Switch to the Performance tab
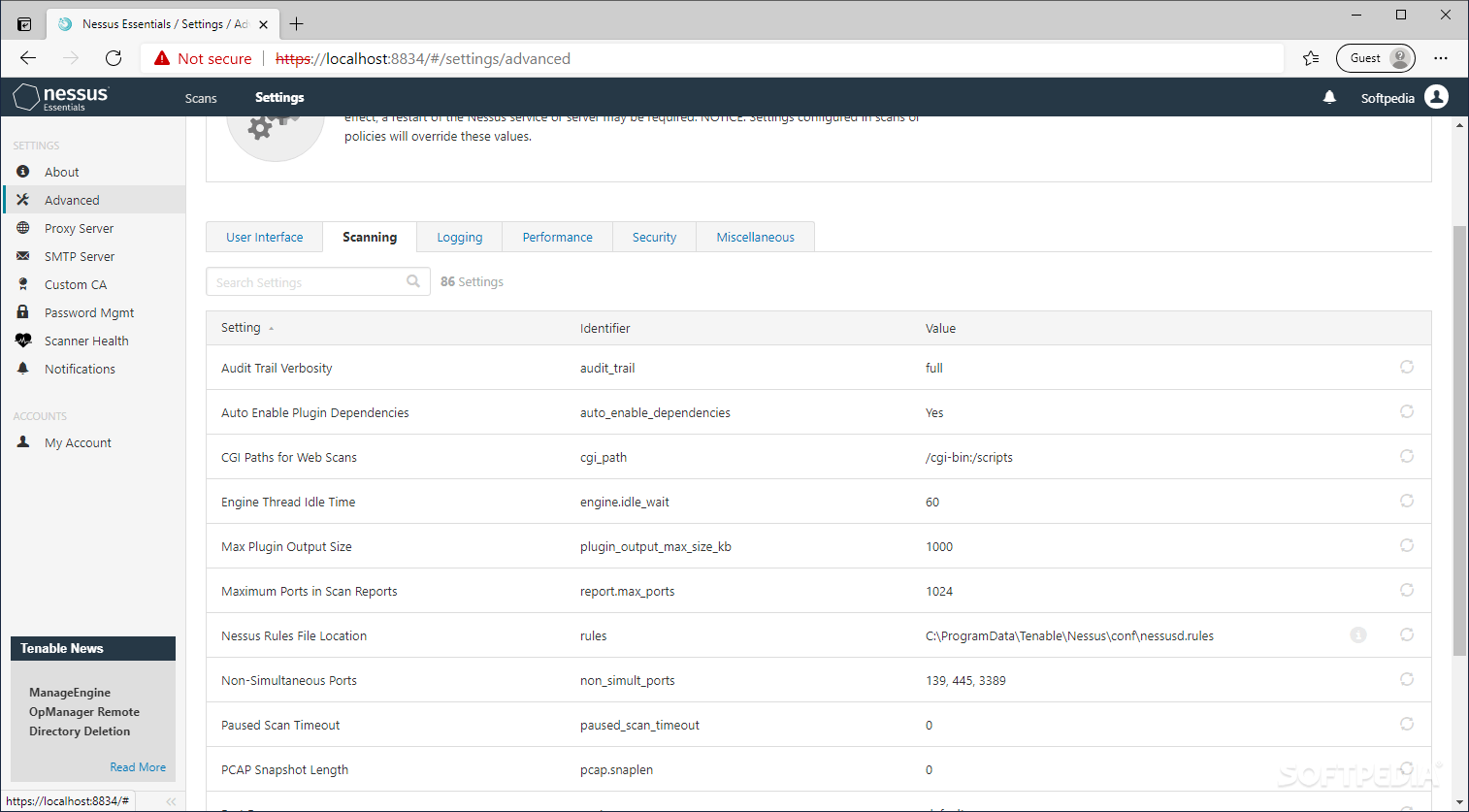1469x812 pixels. 556,236
